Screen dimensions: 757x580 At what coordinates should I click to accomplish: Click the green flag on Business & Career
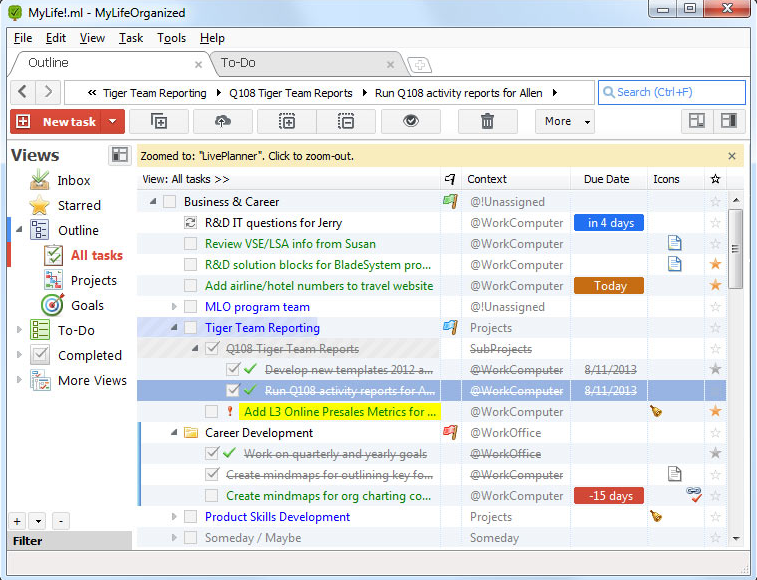[x=450, y=201]
